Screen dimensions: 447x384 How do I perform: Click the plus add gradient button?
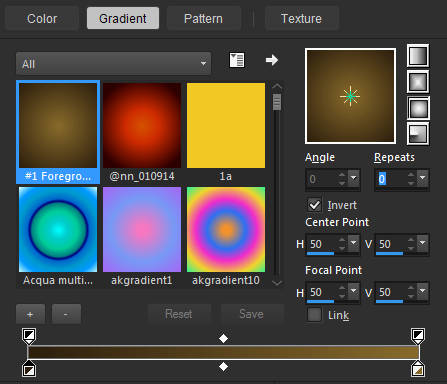[x=30, y=314]
